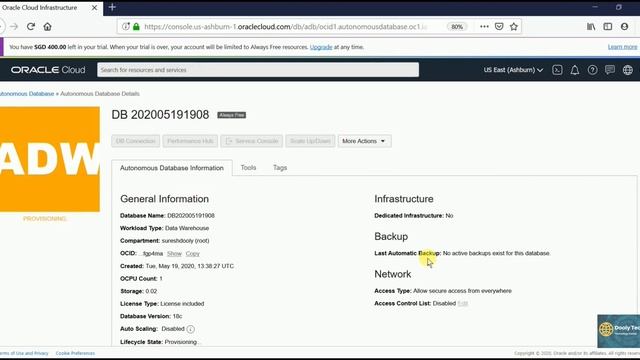
Task: Go to the browser home page icon
Action: [47, 27]
